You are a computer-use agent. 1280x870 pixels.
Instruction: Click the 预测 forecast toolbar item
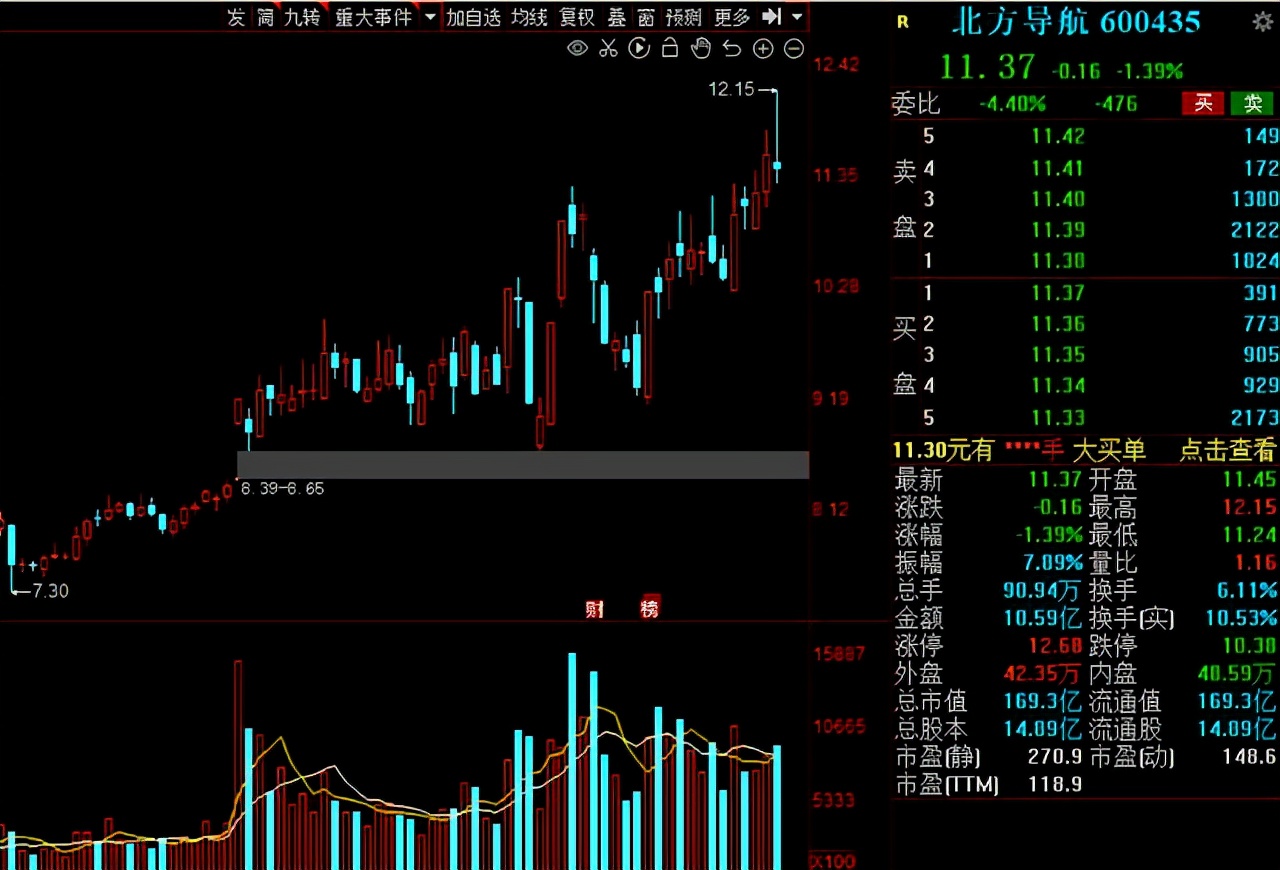(684, 17)
